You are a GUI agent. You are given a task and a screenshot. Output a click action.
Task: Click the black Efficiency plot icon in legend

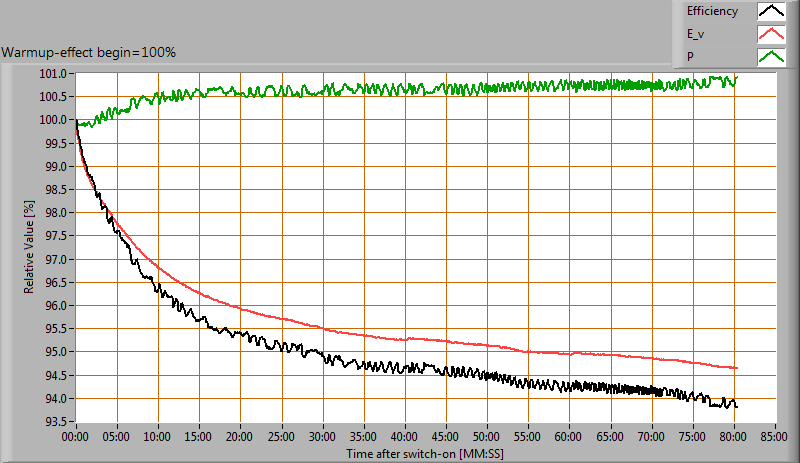[x=770, y=12]
